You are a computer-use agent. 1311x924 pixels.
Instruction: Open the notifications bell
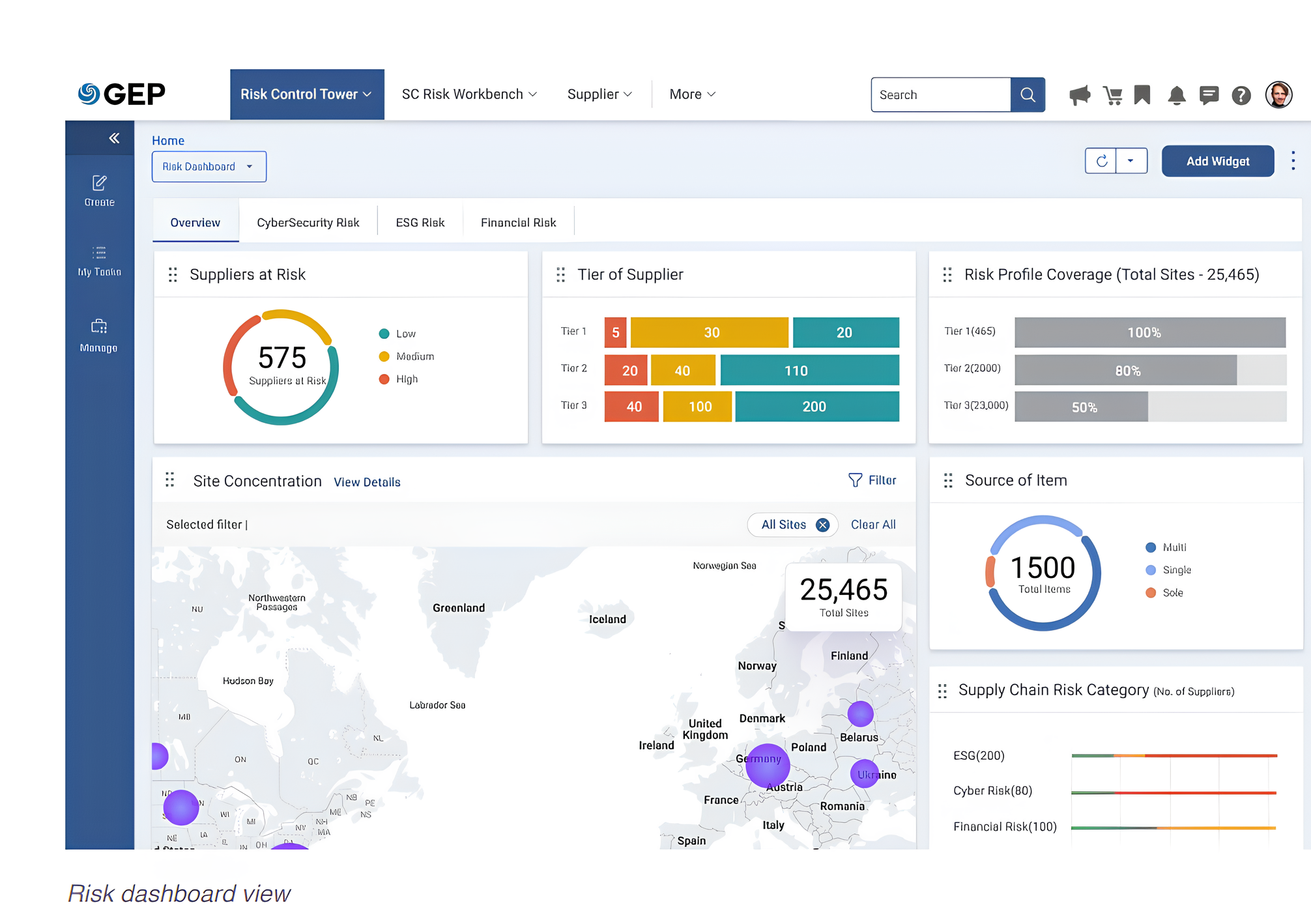pos(1176,95)
